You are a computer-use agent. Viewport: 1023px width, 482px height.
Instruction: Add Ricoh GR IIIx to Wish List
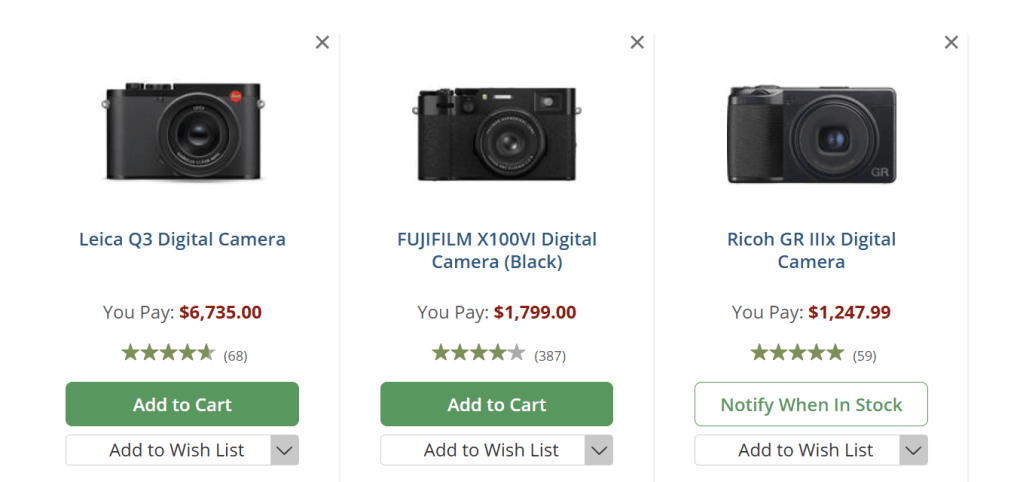click(x=797, y=450)
